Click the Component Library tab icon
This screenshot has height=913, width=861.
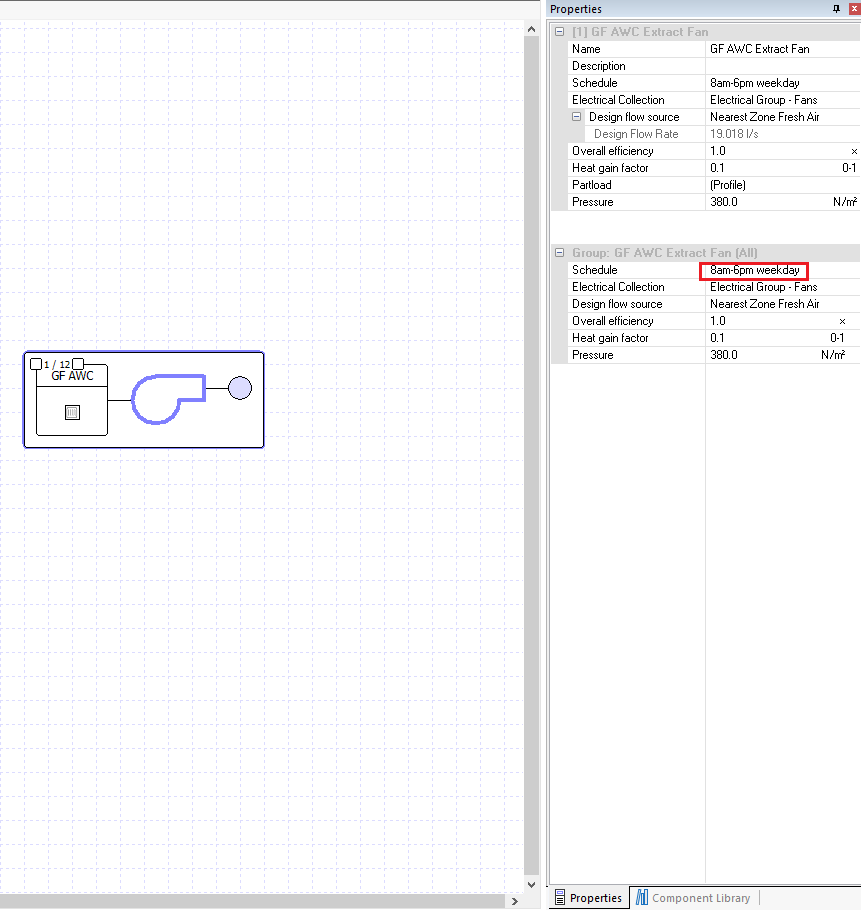[x=642, y=898]
